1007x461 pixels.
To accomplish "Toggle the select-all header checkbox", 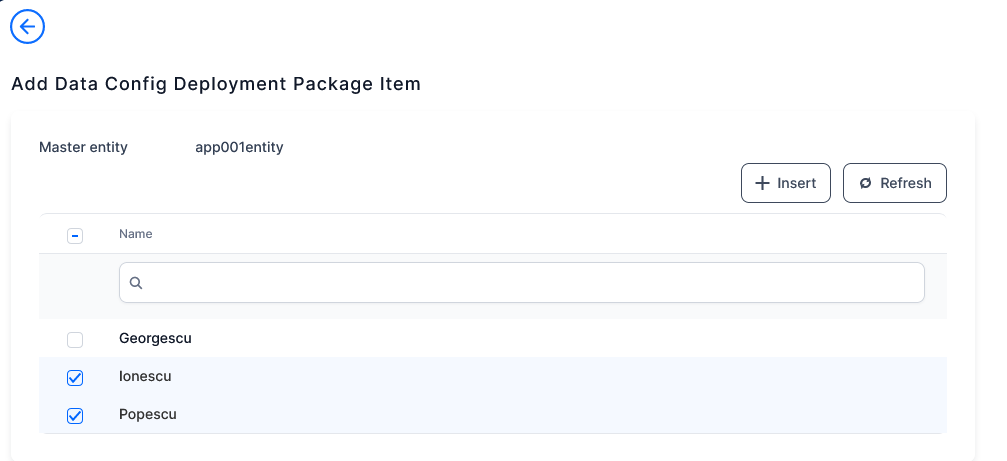I will pyautogui.click(x=75, y=235).
